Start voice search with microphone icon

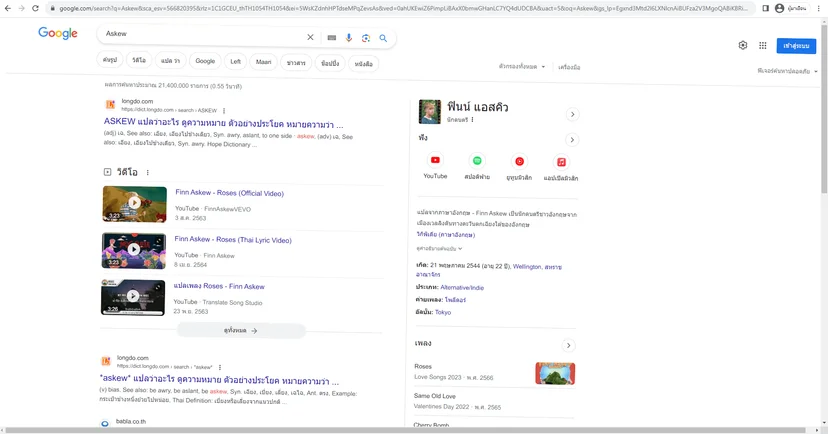(x=349, y=38)
